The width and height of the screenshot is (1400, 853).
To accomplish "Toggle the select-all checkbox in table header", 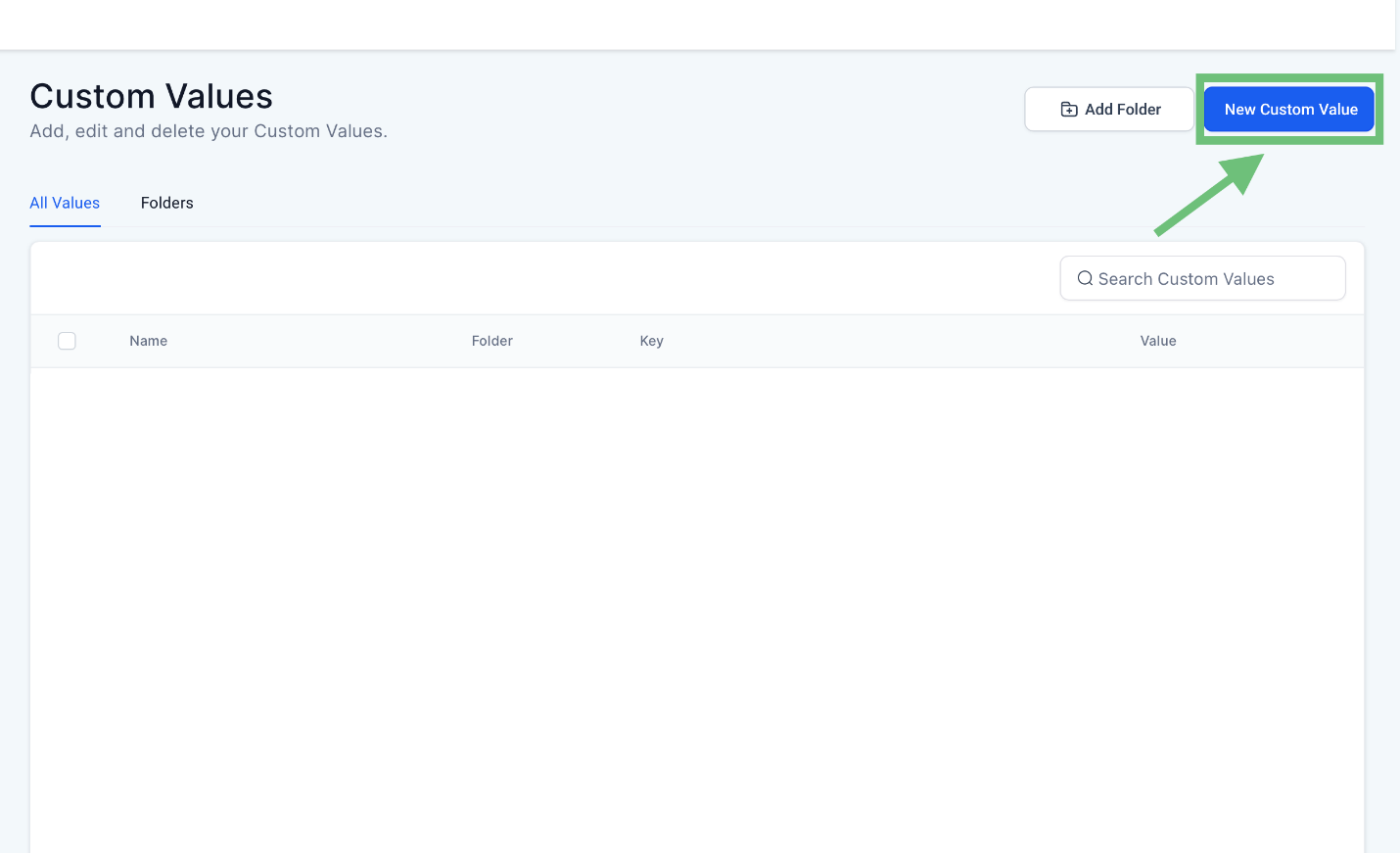I will pyautogui.click(x=67, y=341).
